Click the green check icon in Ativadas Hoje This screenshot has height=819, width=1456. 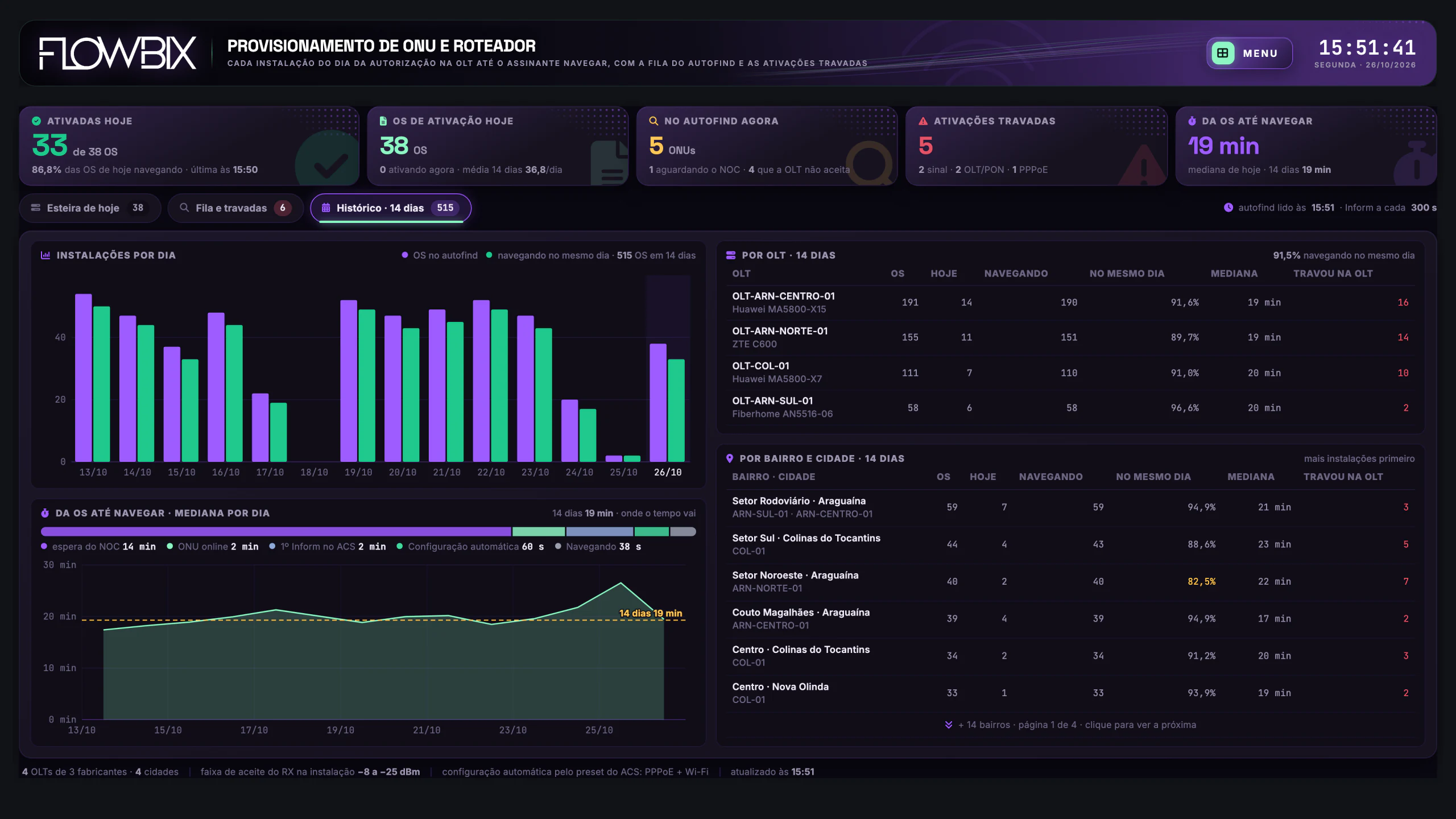[36, 121]
